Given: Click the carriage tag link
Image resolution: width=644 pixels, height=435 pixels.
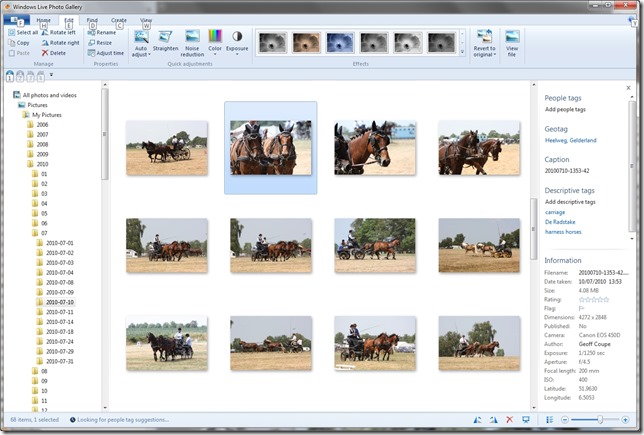Looking at the screenshot, I should click(x=555, y=212).
